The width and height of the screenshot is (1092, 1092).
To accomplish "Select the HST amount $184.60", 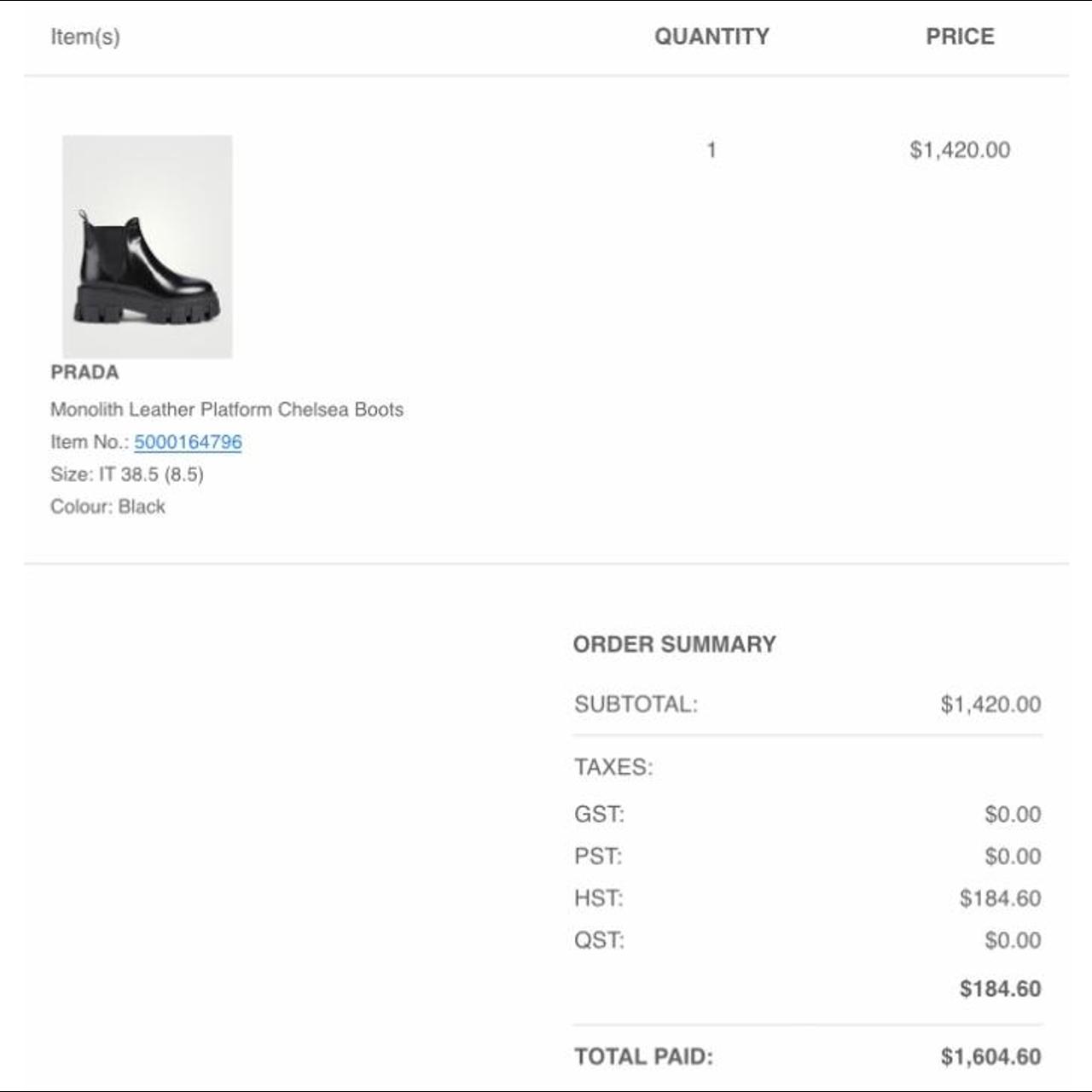I will (x=1000, y=897).
